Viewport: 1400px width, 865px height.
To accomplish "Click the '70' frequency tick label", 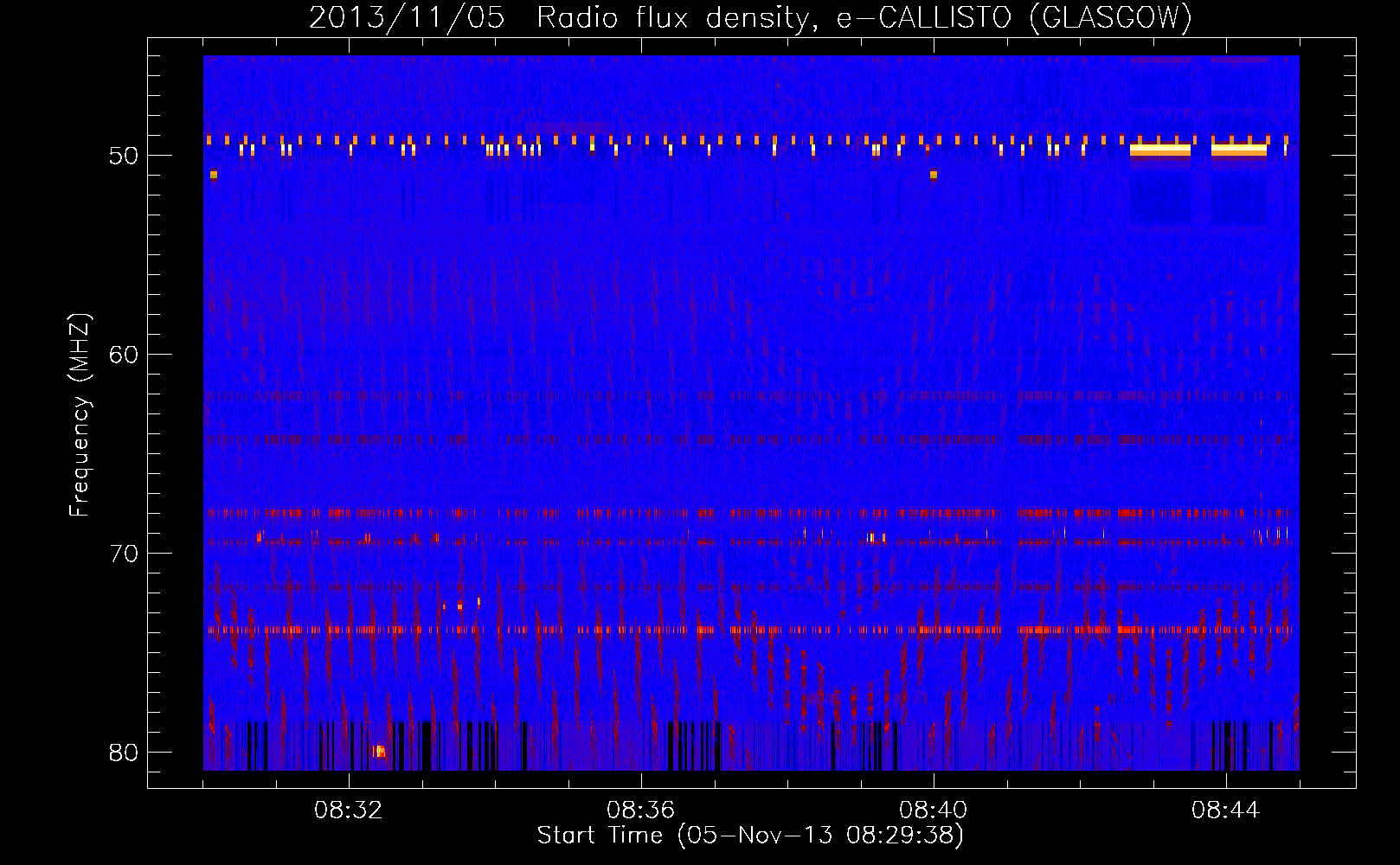I will pos(124,554).
